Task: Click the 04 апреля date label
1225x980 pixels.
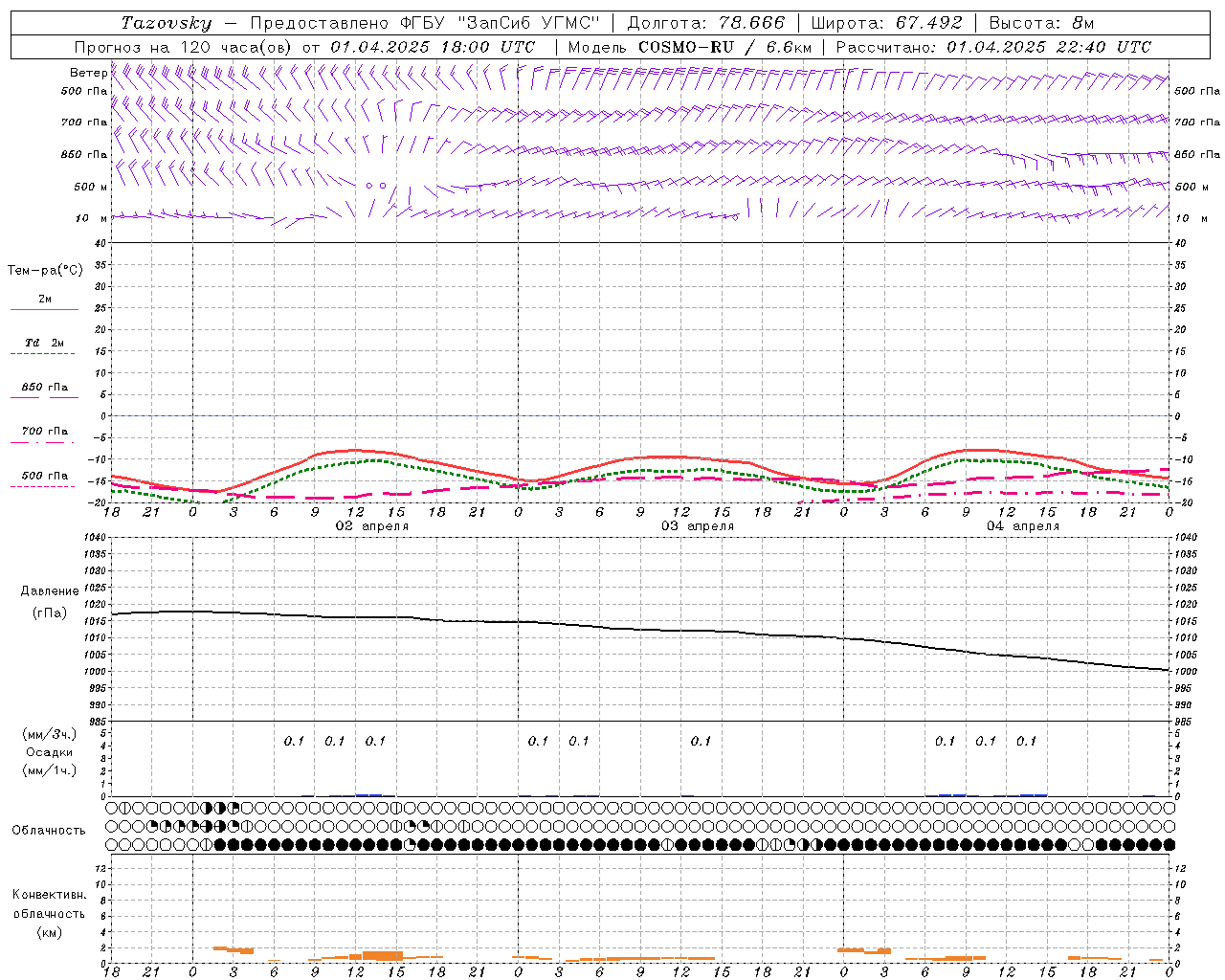Action: click(x=1023, y=526)
